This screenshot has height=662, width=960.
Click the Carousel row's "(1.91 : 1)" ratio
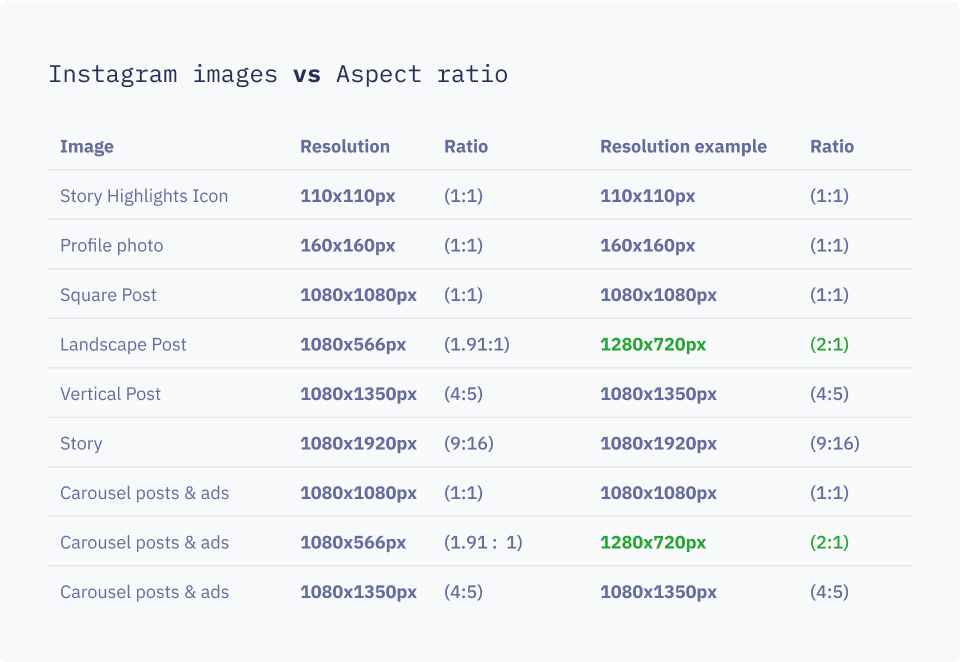pos(483,542)
